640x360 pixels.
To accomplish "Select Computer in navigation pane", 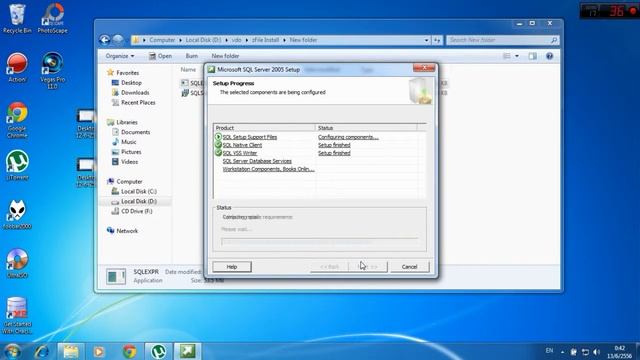I will [x=129, y=181].
